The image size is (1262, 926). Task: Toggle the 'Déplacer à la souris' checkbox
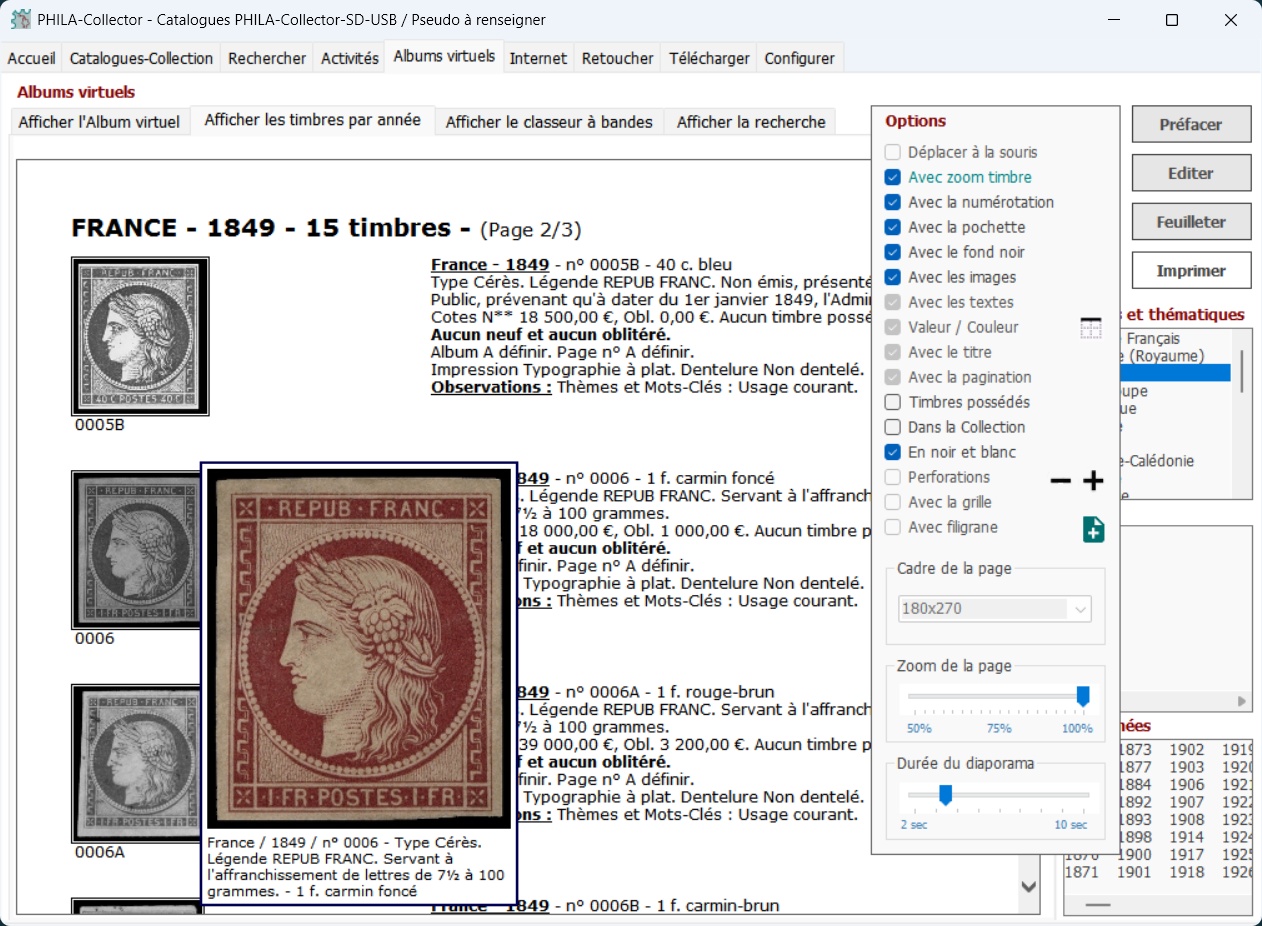pyautogui.click(x=893, y=153)
